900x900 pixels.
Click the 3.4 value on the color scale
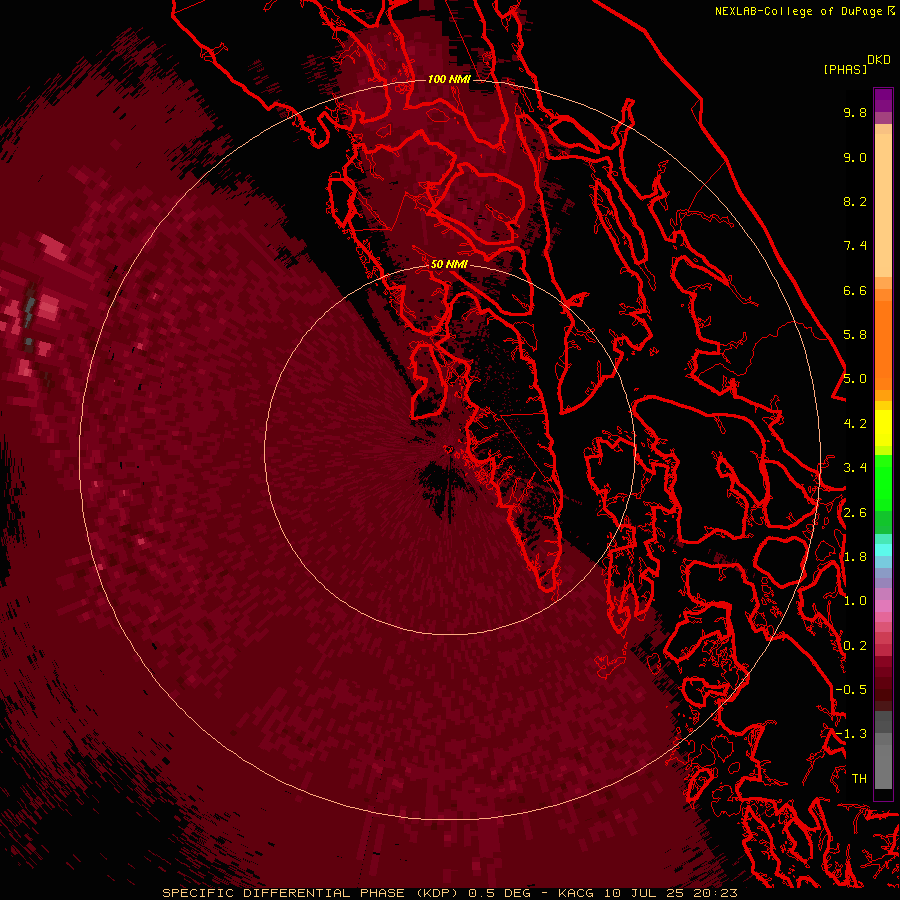point(855,468)
